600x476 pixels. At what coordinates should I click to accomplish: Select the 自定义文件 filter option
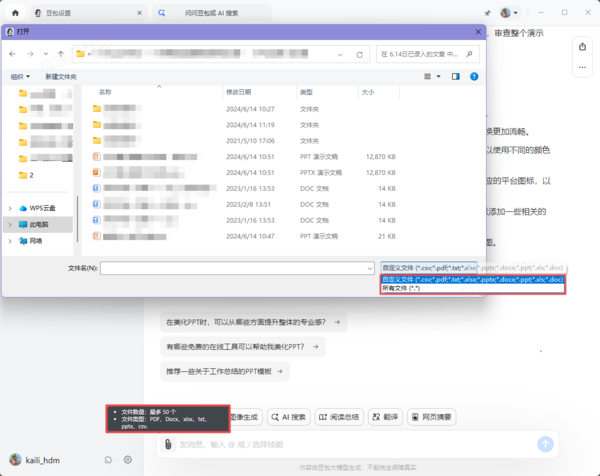click(x=473, y=280)
